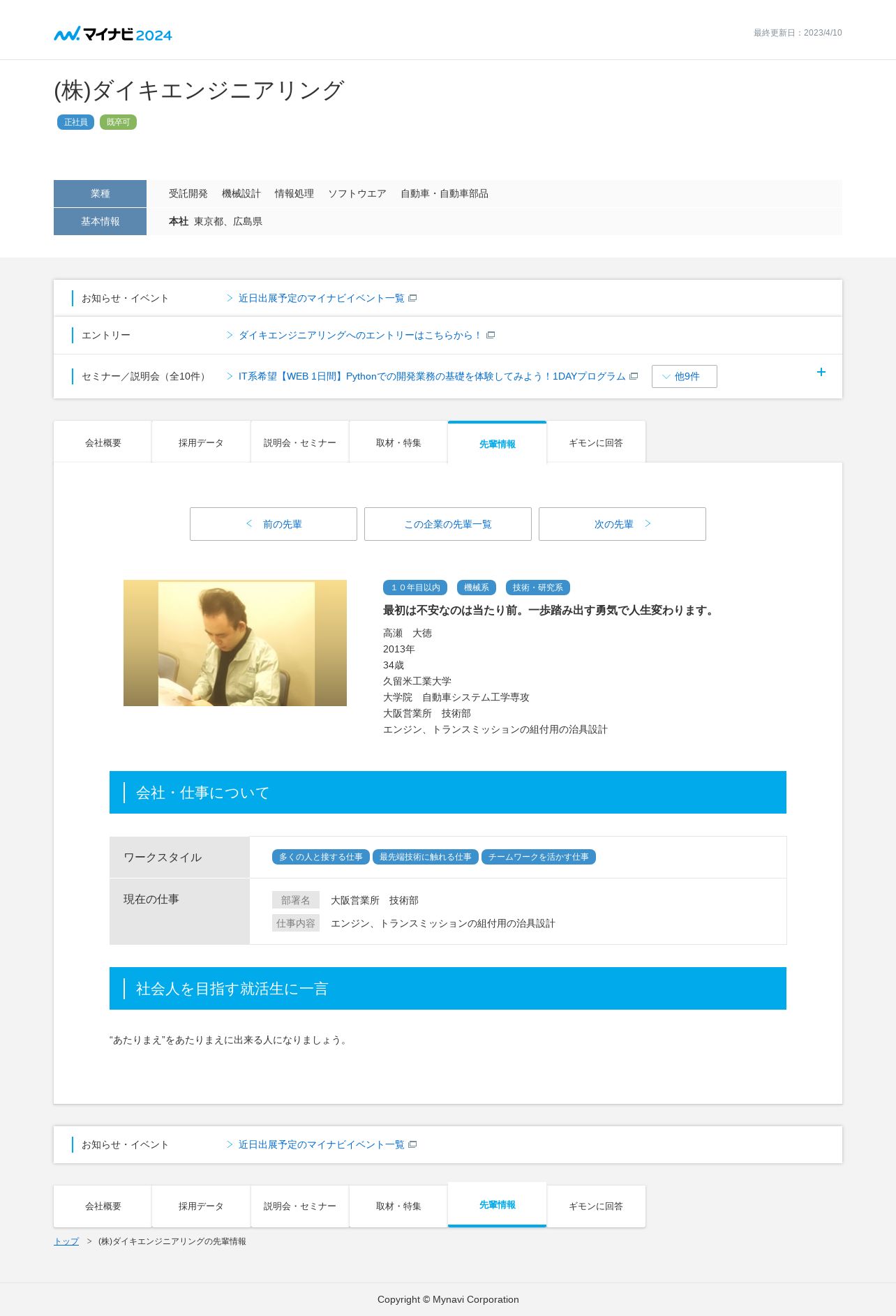Switch to bottom 会社概要 tab

coord(103,1206)
